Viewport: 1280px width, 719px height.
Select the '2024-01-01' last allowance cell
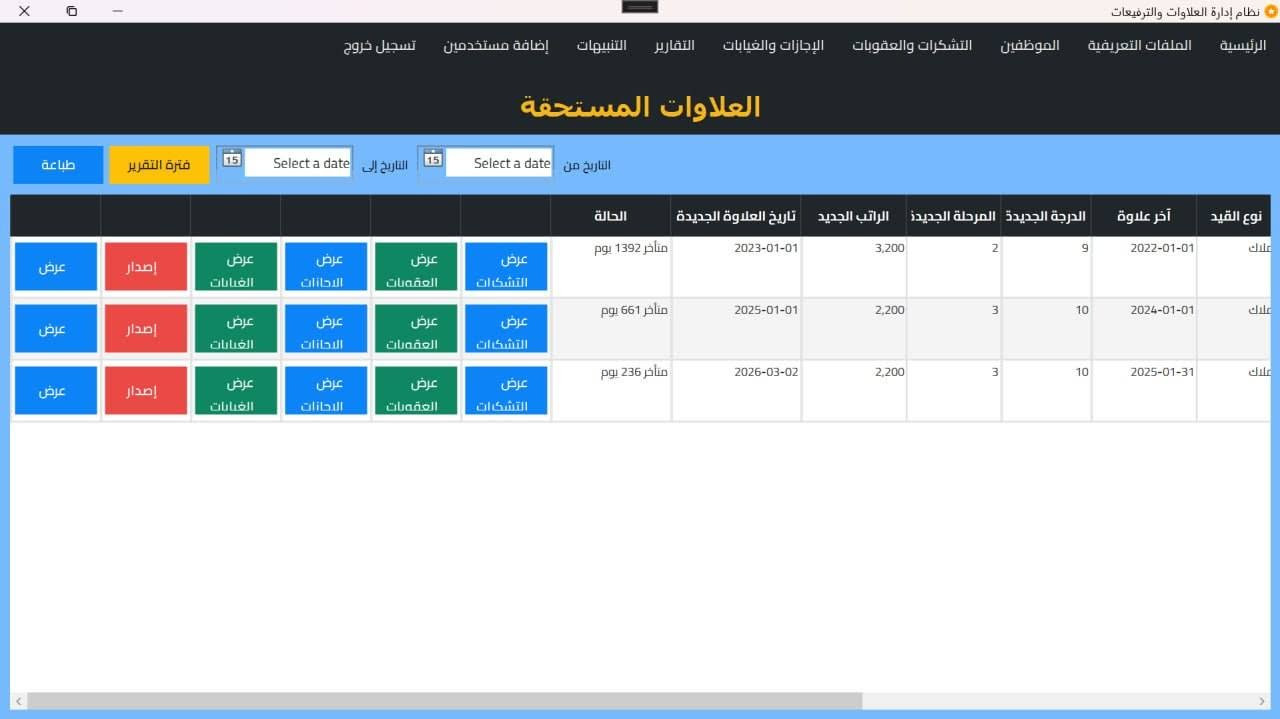pyautogui.click(x=1144, y=329)
